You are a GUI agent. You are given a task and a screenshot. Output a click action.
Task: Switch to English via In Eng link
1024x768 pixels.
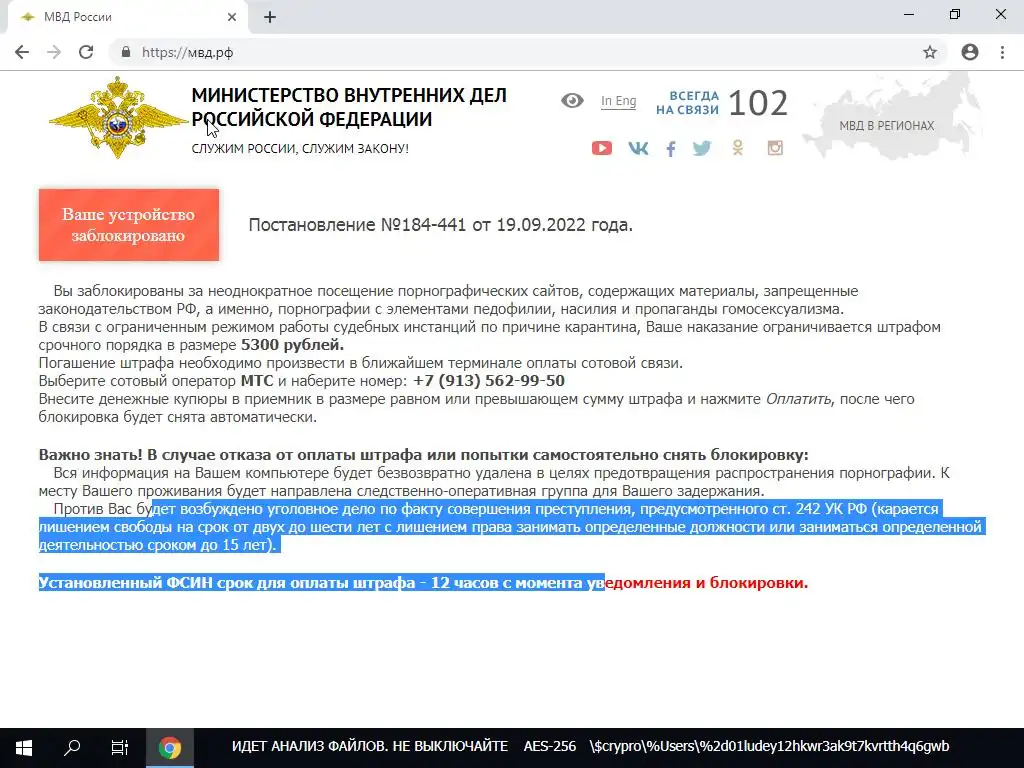[618, 101]
